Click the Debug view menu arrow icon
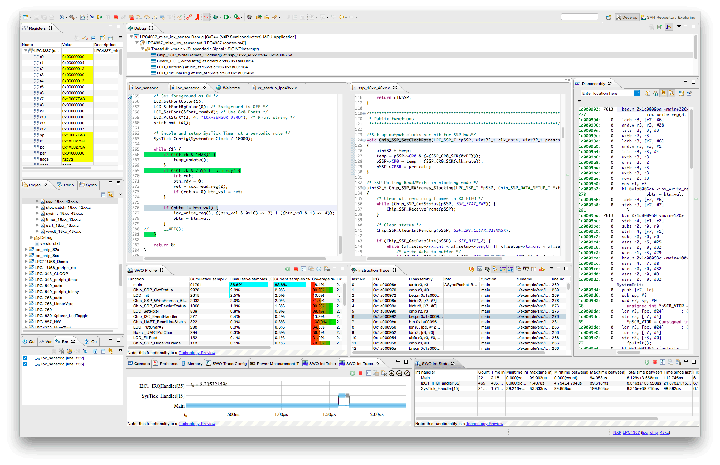The image size is (720, 465). [x=677, y=27]
